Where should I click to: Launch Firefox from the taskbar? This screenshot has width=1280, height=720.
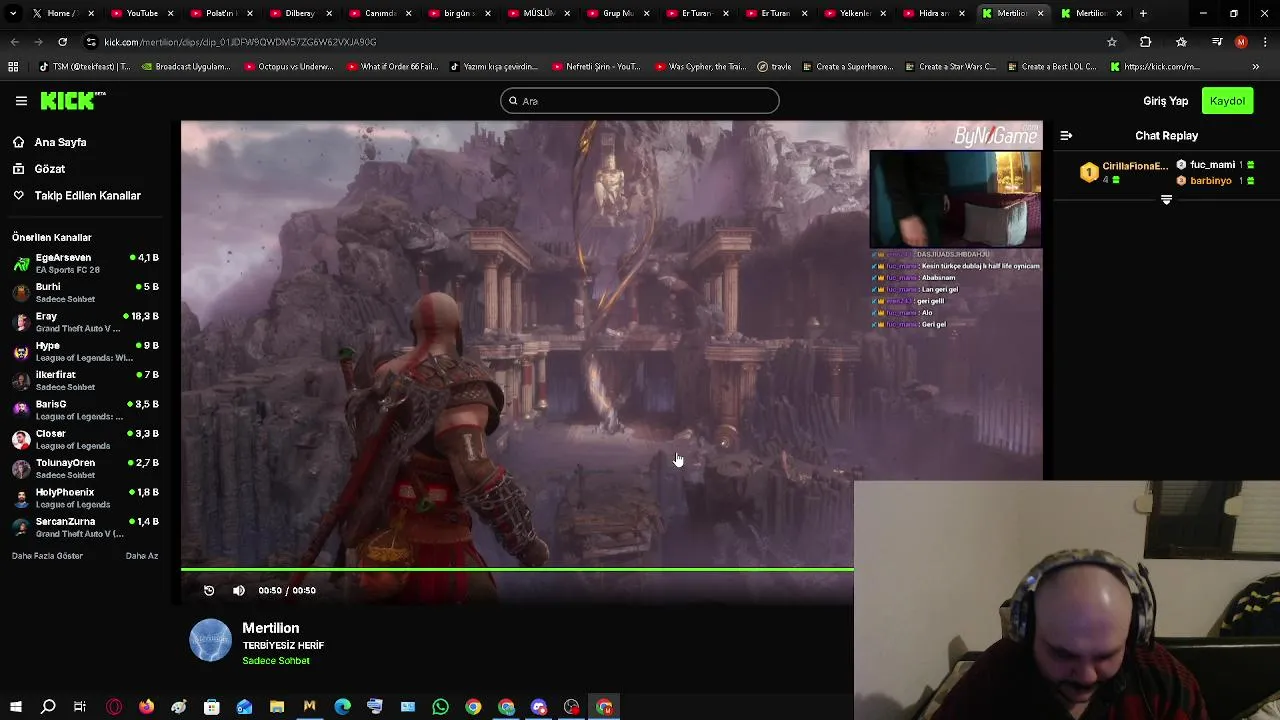click(146, 707)
